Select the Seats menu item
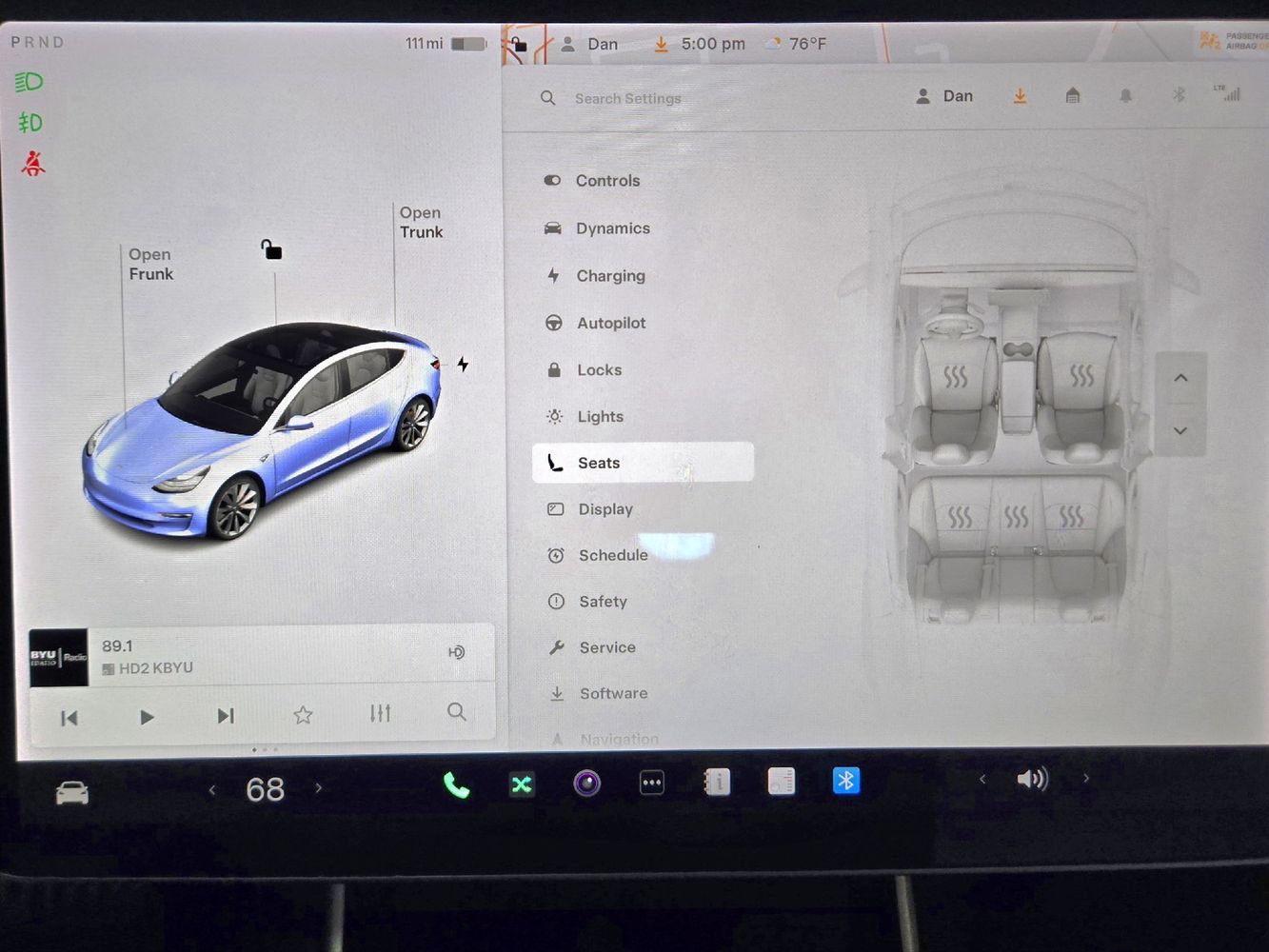 (643, 463)
